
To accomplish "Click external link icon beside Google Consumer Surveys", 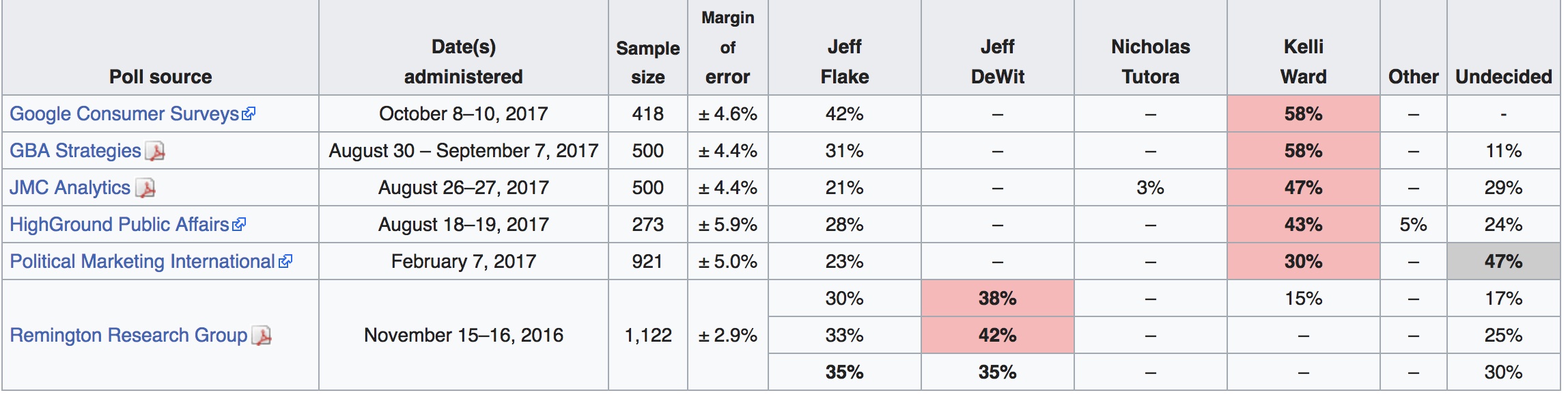I will point(249,113).
